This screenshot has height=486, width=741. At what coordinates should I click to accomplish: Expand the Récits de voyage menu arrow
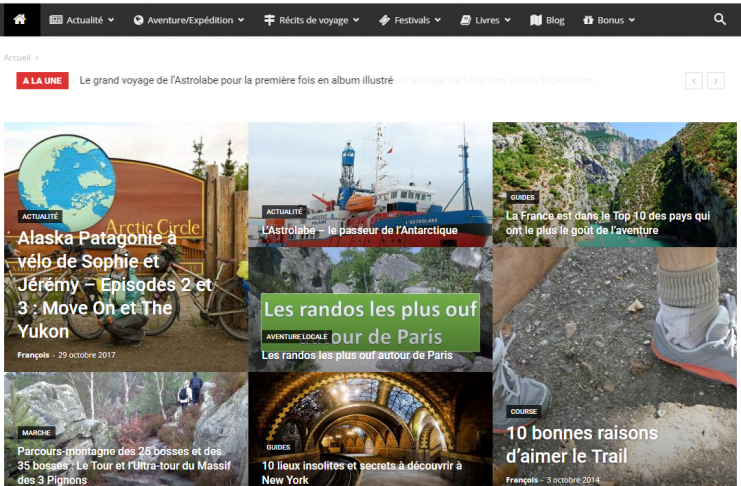(356, 20)
